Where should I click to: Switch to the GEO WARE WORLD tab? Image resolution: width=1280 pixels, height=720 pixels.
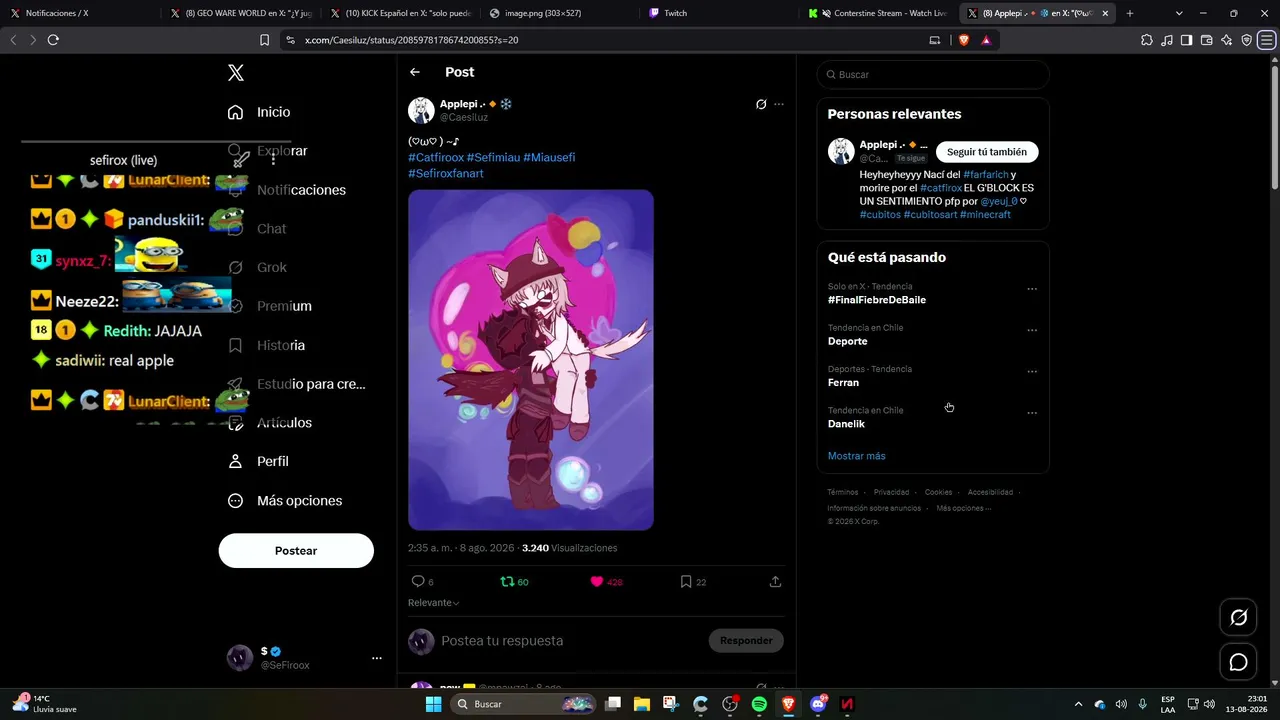pyautogui.click(x=240, y=13)
